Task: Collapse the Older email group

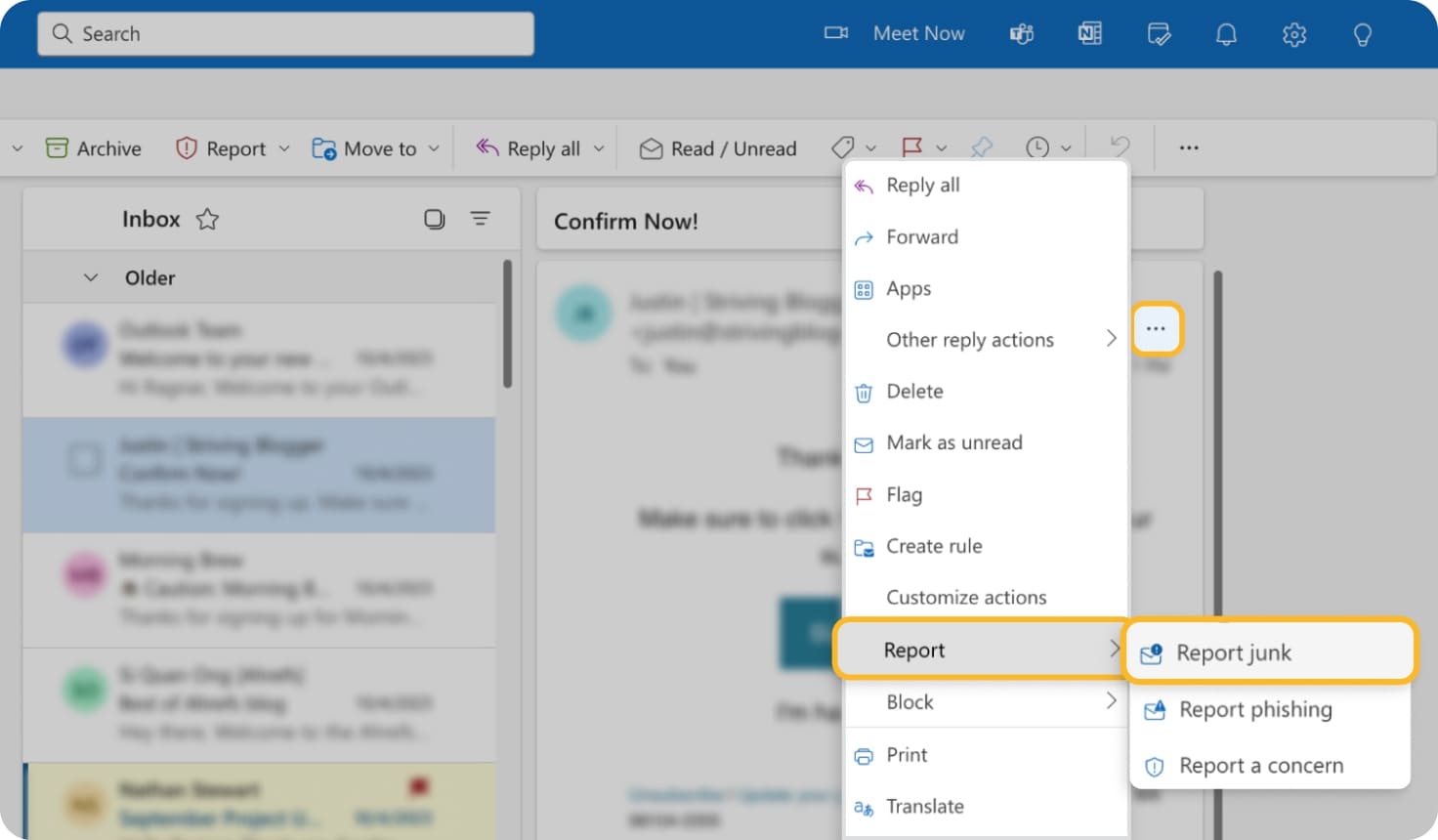Action: [x=91, y=277]
